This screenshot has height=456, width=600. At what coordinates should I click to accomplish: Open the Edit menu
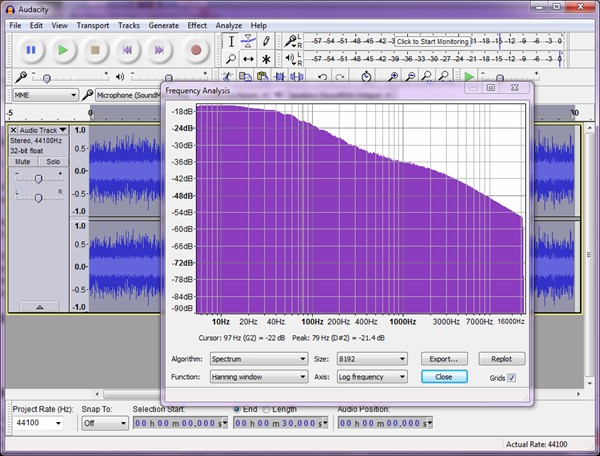click(36, 26)
